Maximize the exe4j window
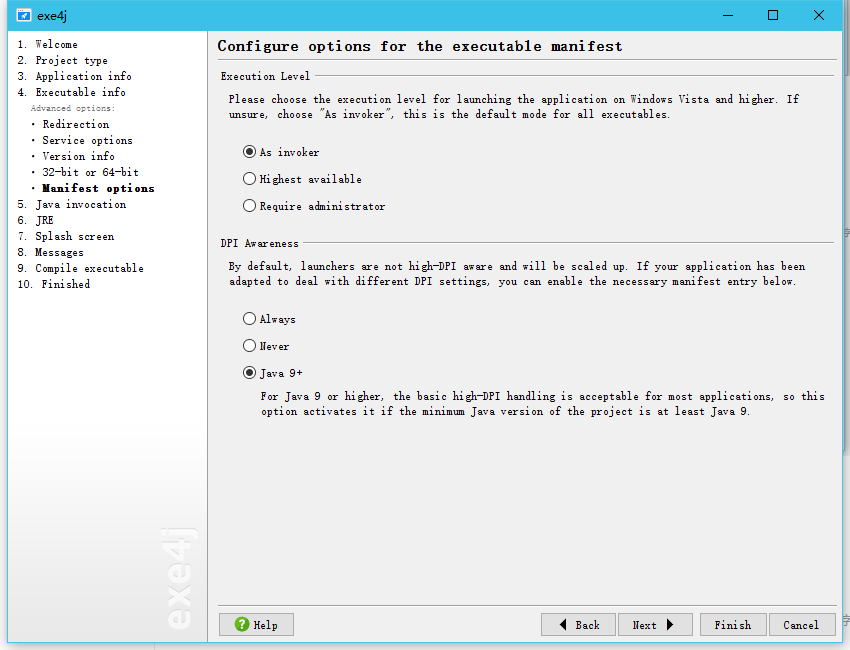 point(773,15)
